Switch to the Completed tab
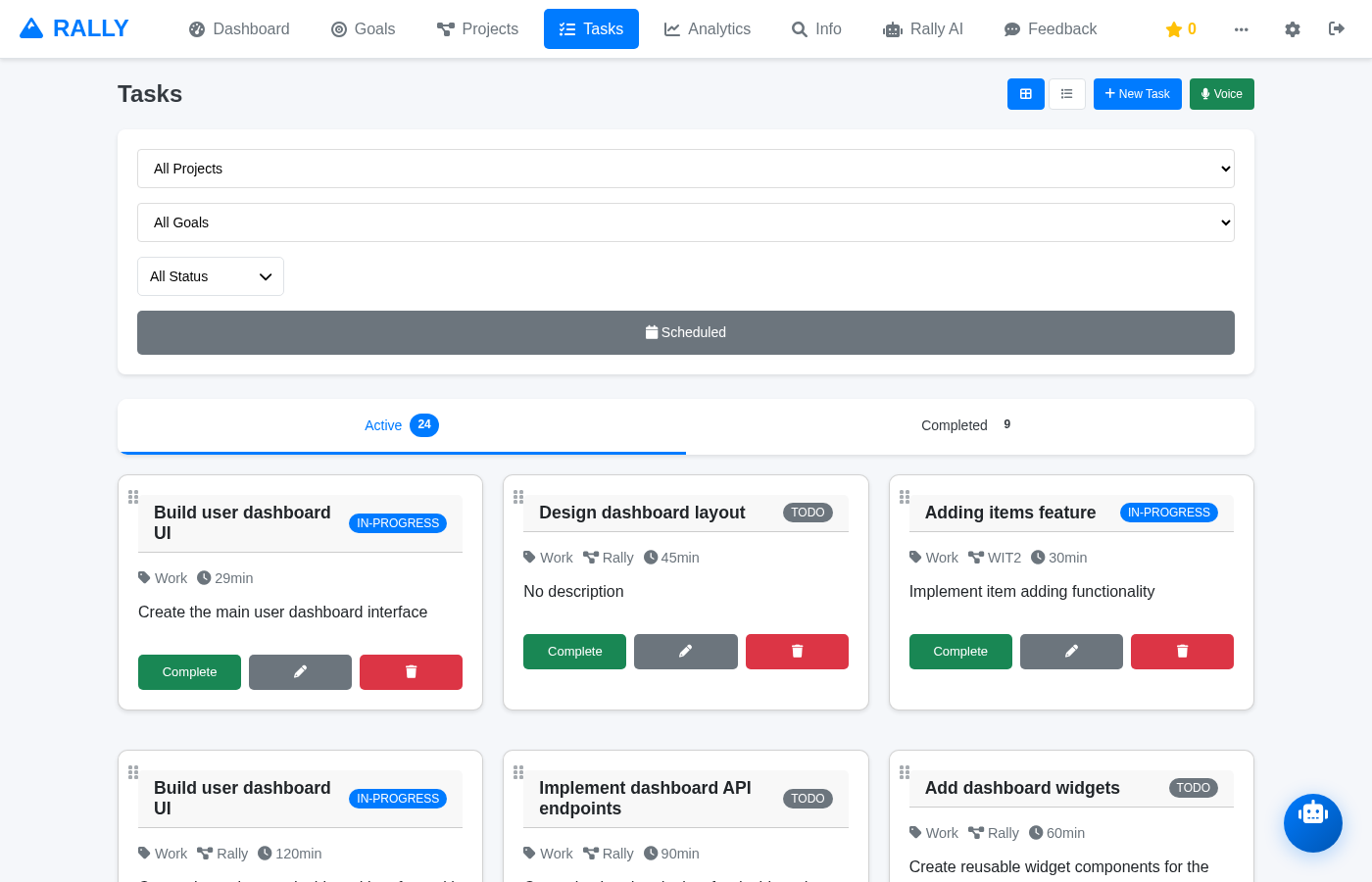Image resolution: width=1372 pixels, height=882 pixels. pos(965,425)
